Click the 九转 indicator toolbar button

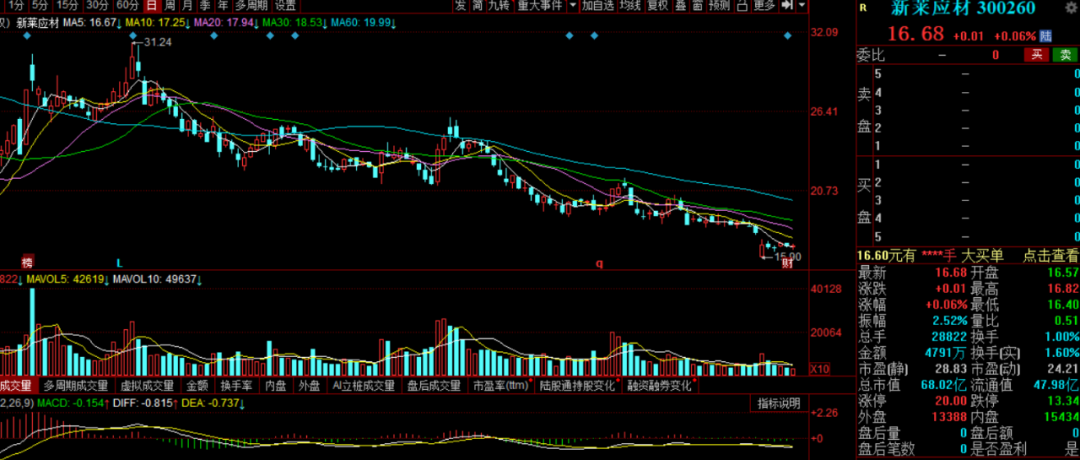click(x=499, y=6)
